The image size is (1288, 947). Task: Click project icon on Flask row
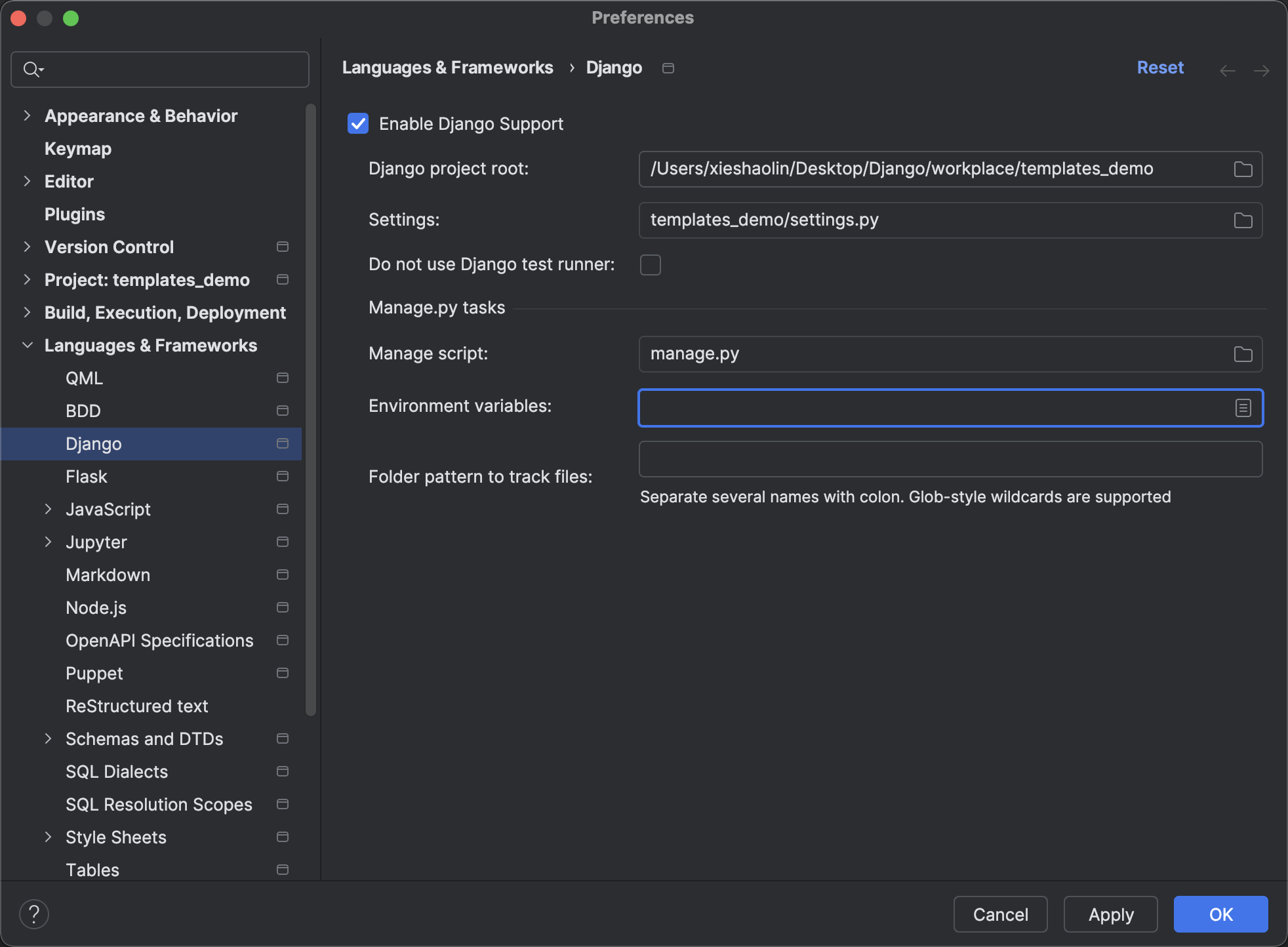[283, 476]
